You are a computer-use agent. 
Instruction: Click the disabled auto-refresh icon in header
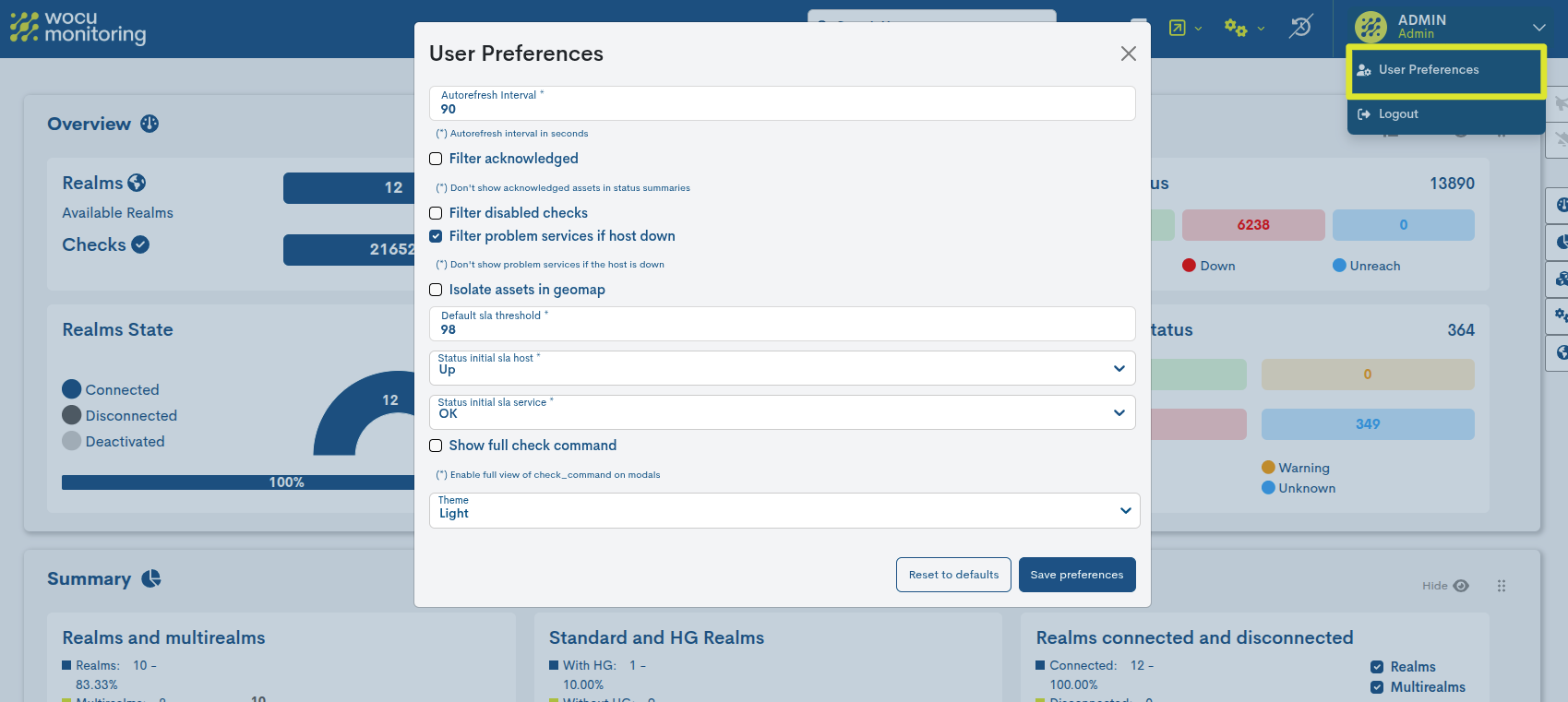[x=1300, y=27]
